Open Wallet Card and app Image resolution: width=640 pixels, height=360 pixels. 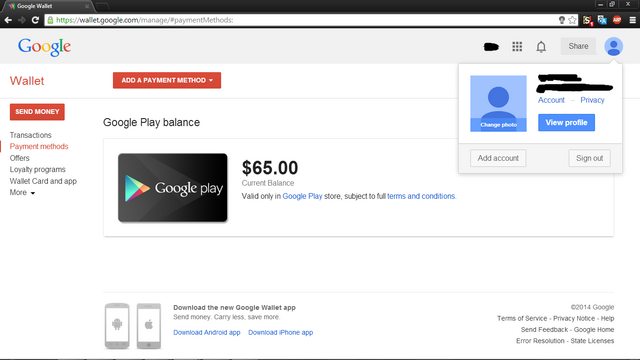(43, 181)
